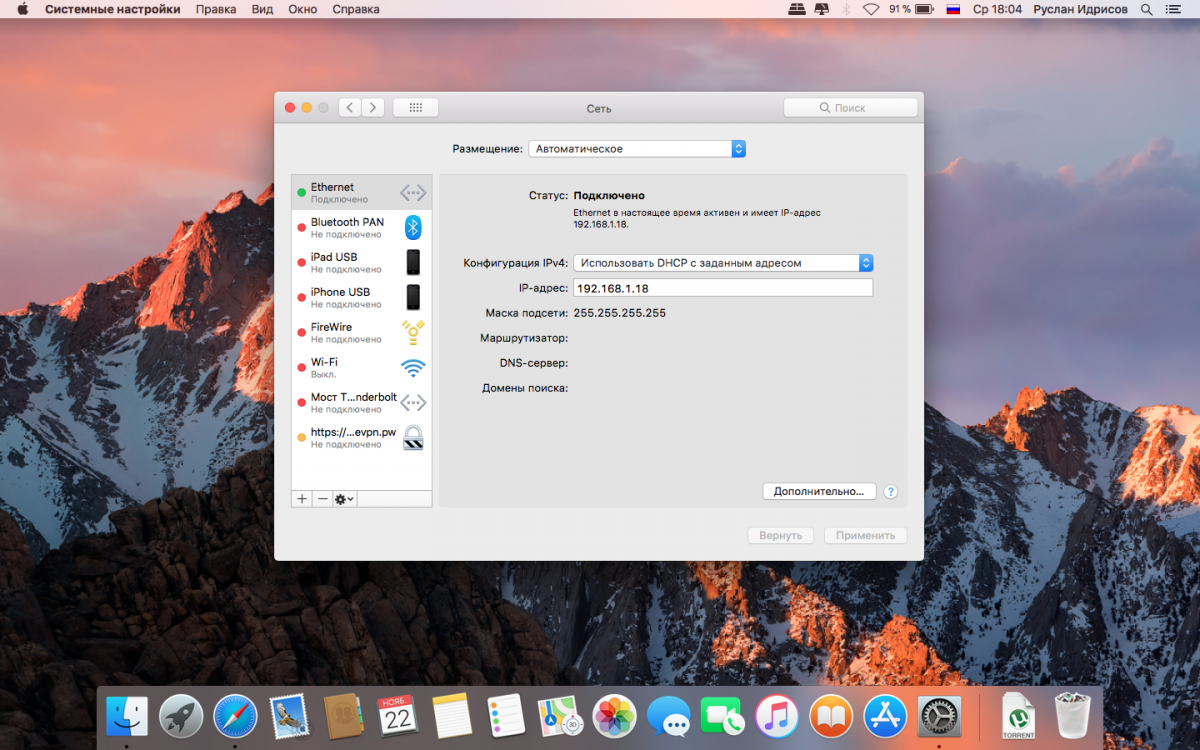Open the Вид menu in menu bar

(x=262, y=9)
